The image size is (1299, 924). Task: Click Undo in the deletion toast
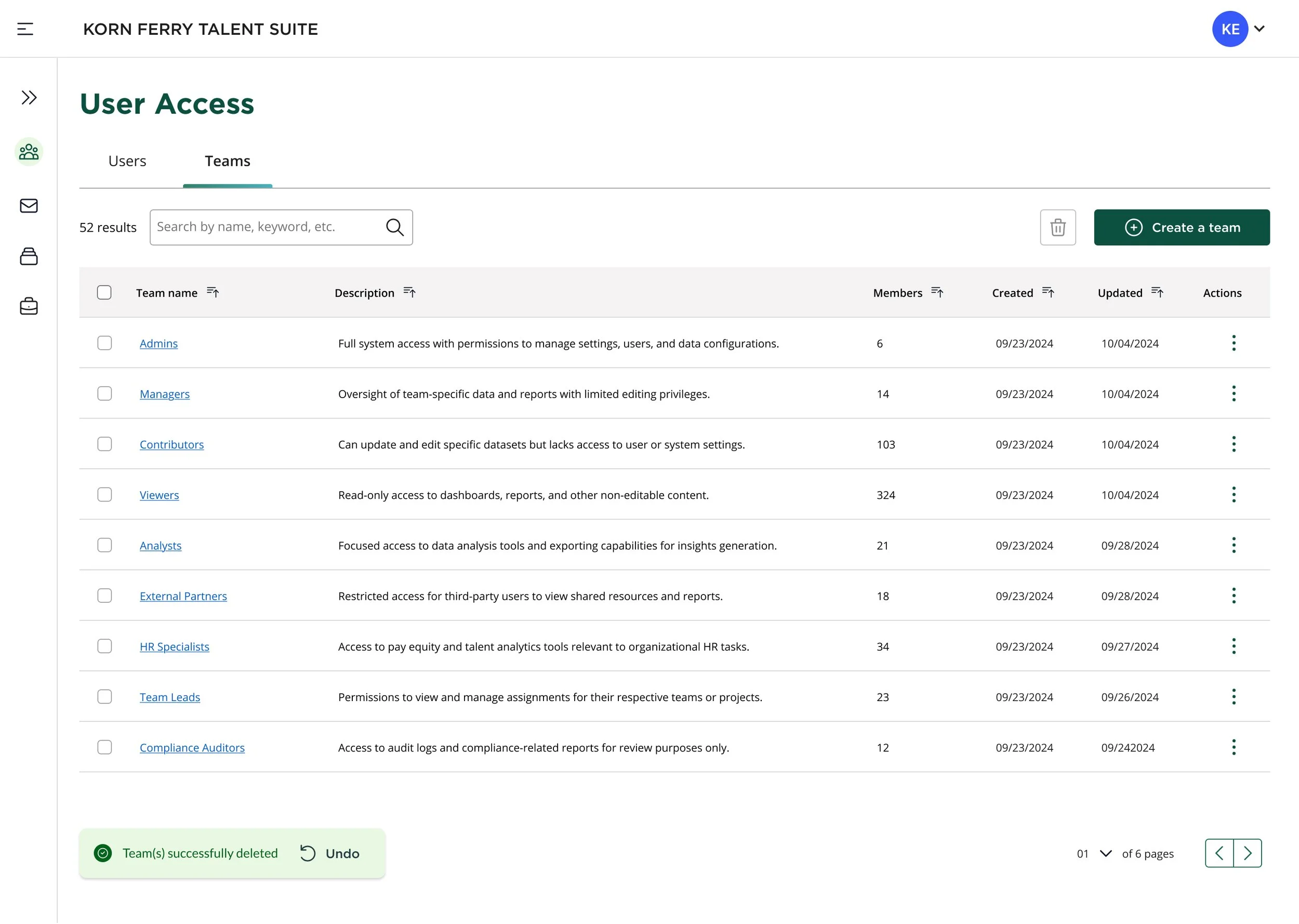pyautogui.click(x=330, y=853)
